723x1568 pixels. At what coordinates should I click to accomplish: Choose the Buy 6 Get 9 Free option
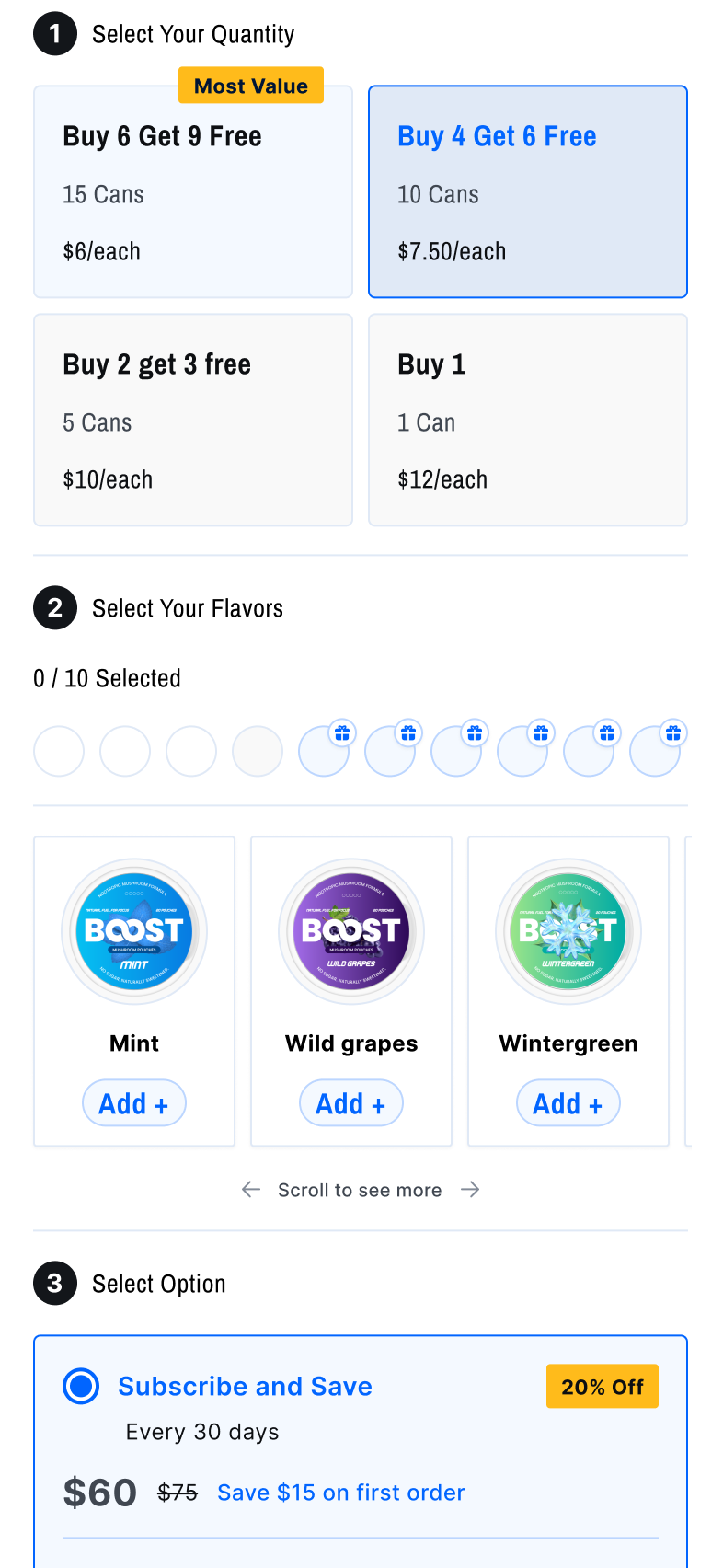coord(193,192)
